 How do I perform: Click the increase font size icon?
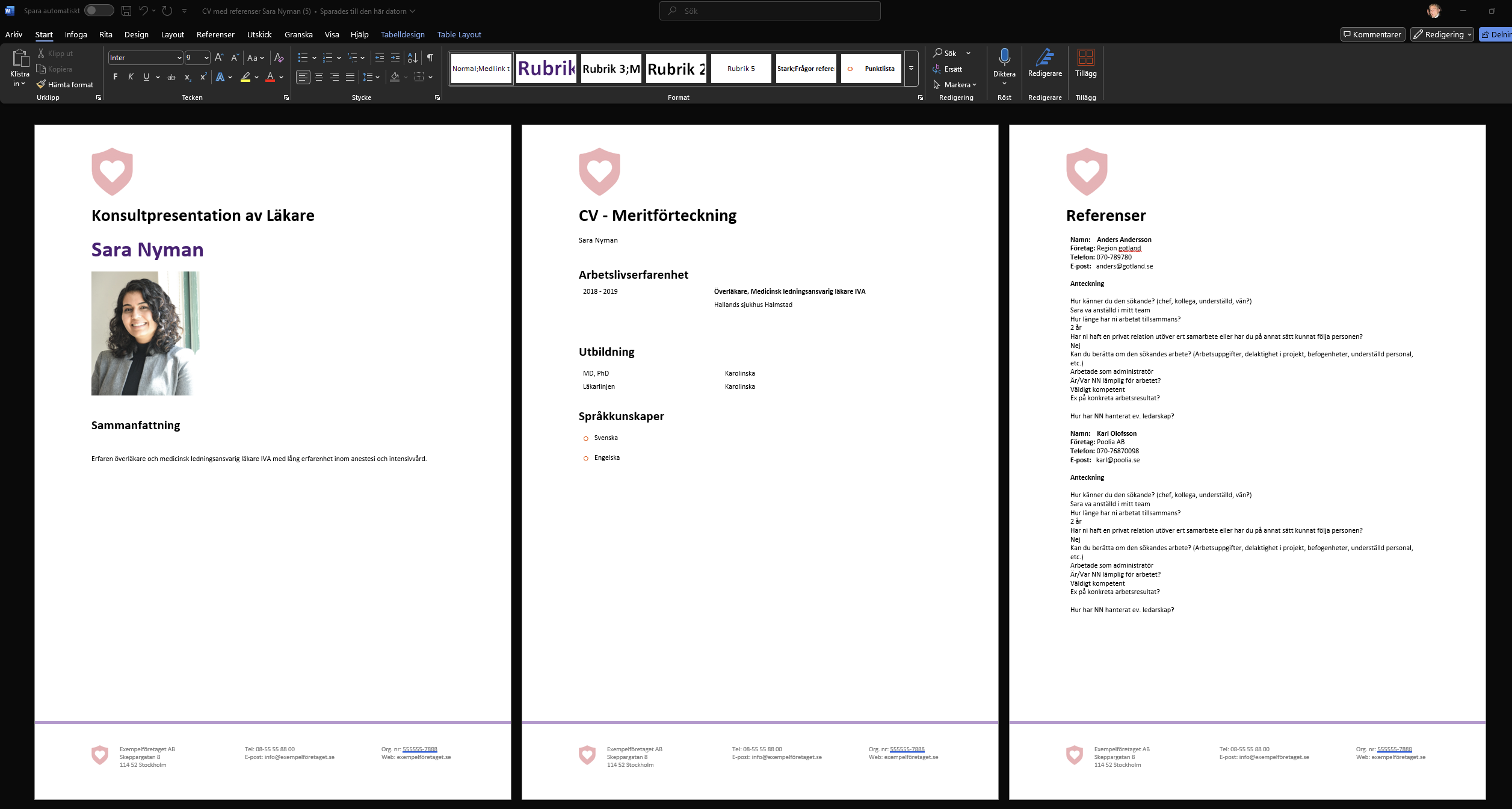[x=219, y=58]
